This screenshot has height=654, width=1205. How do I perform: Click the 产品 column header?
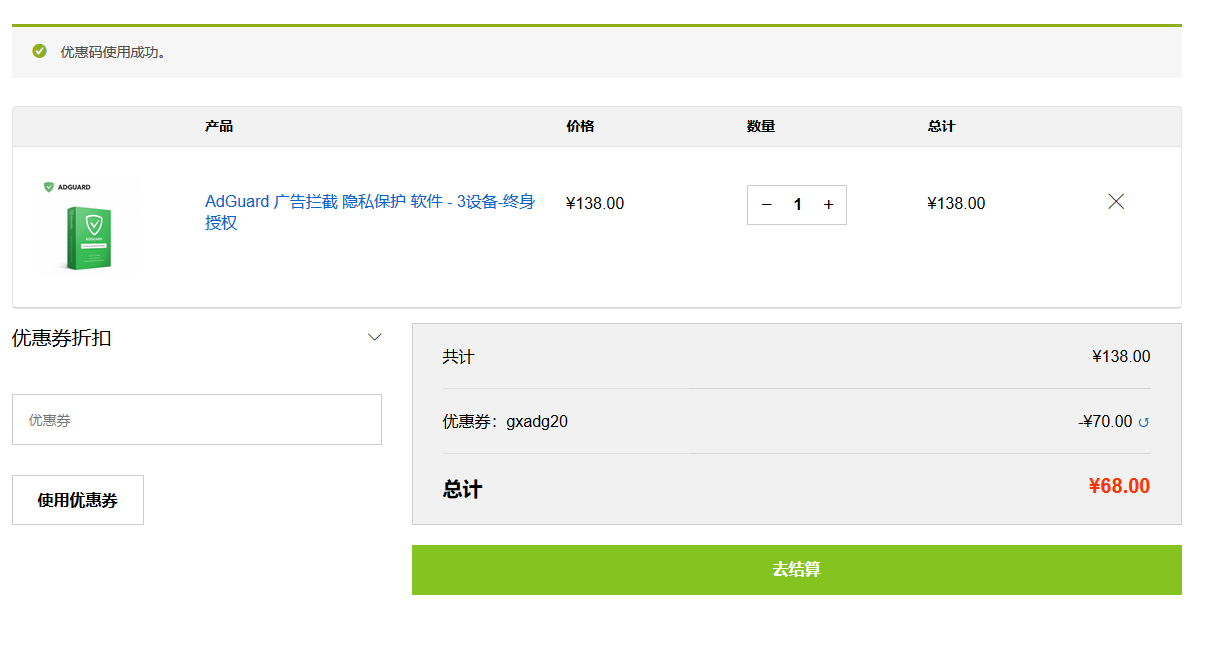(219, 127)
